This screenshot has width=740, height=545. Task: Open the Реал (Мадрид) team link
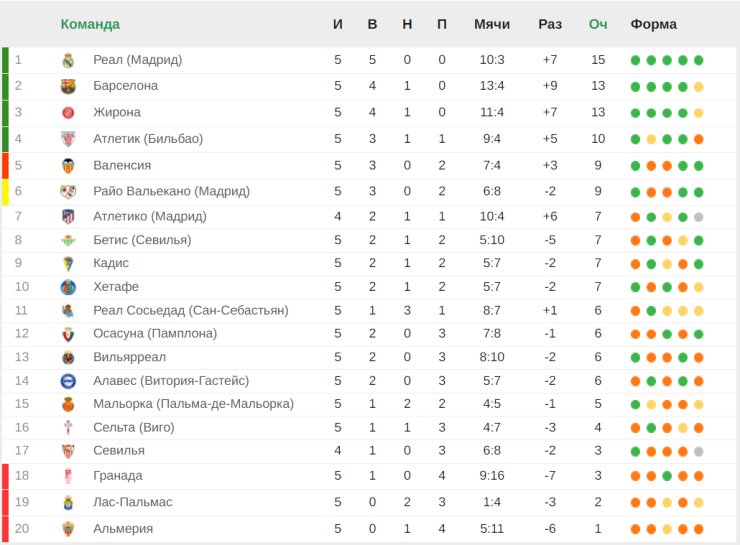pos(137,60)
